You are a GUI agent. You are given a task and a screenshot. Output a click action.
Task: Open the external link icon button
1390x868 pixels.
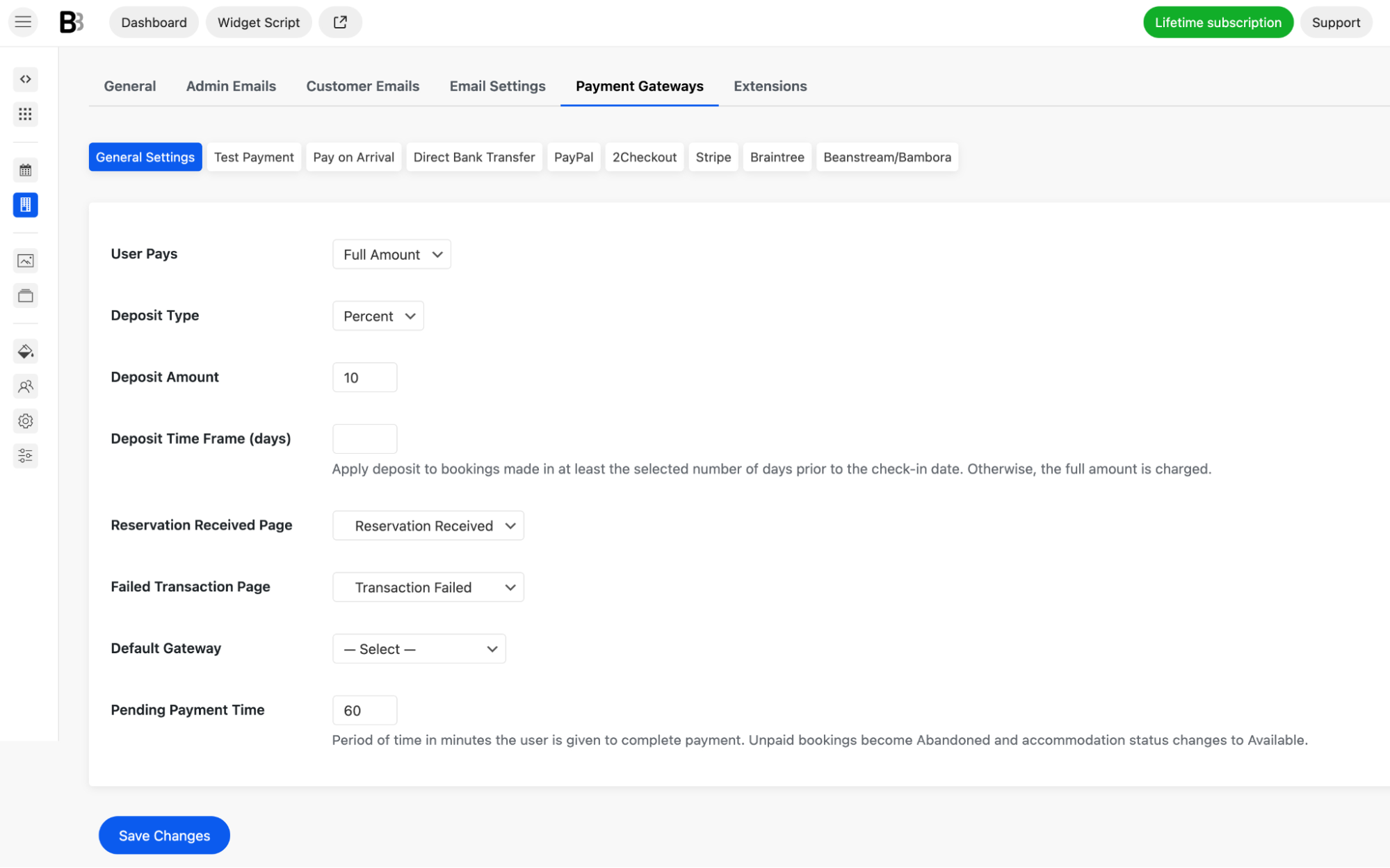(x=340, y=22)
